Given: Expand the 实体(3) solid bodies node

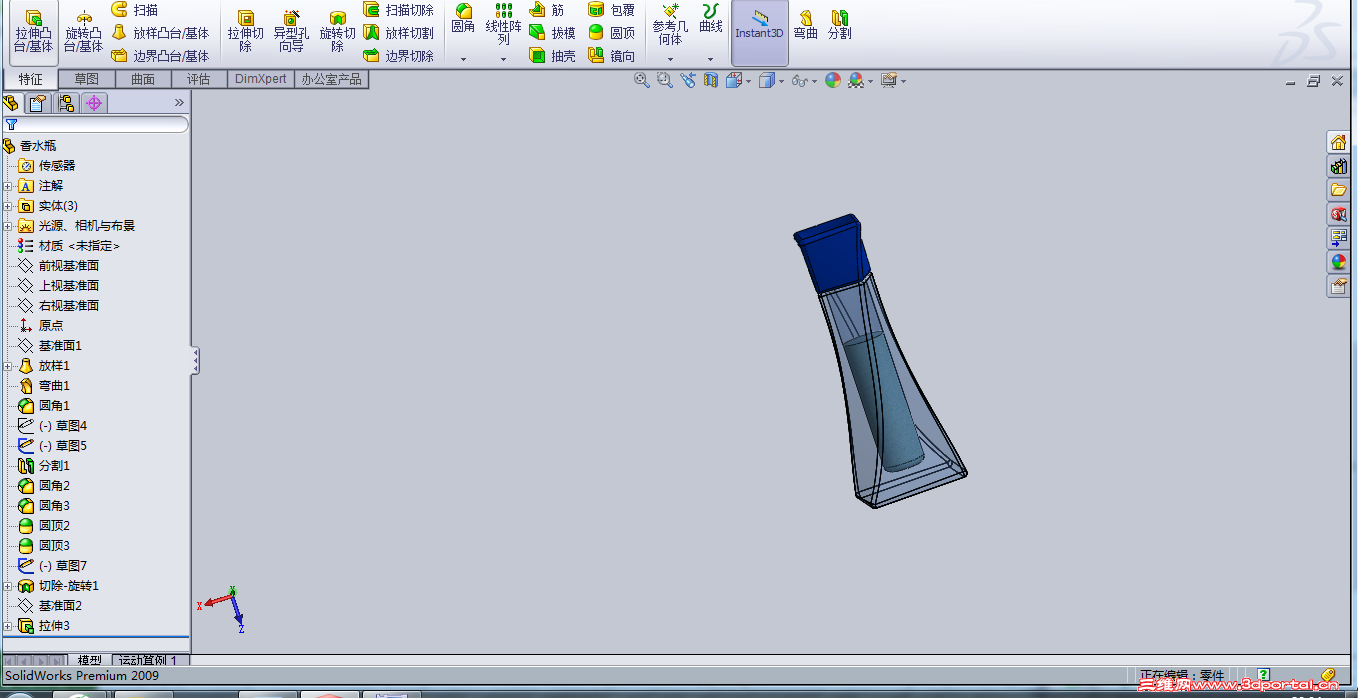Looking at the screenshot, I should 8,206.
